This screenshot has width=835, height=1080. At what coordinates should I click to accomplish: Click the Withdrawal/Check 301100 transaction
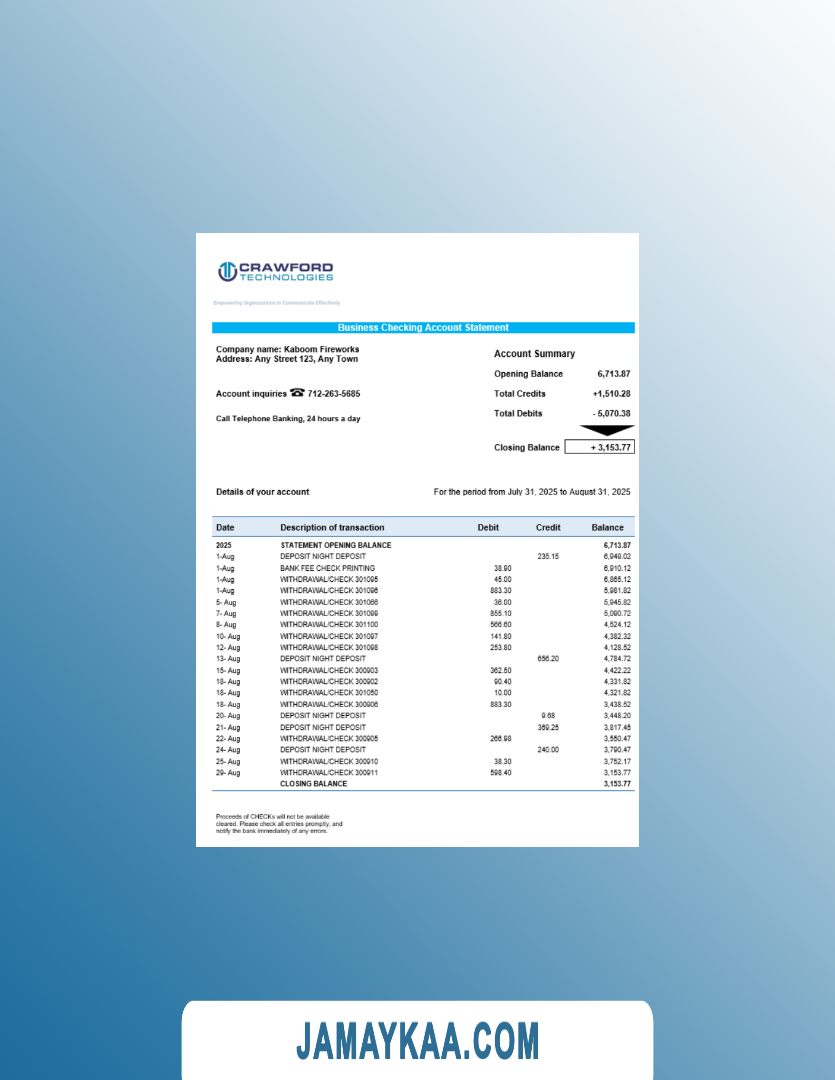coord(329,625)
